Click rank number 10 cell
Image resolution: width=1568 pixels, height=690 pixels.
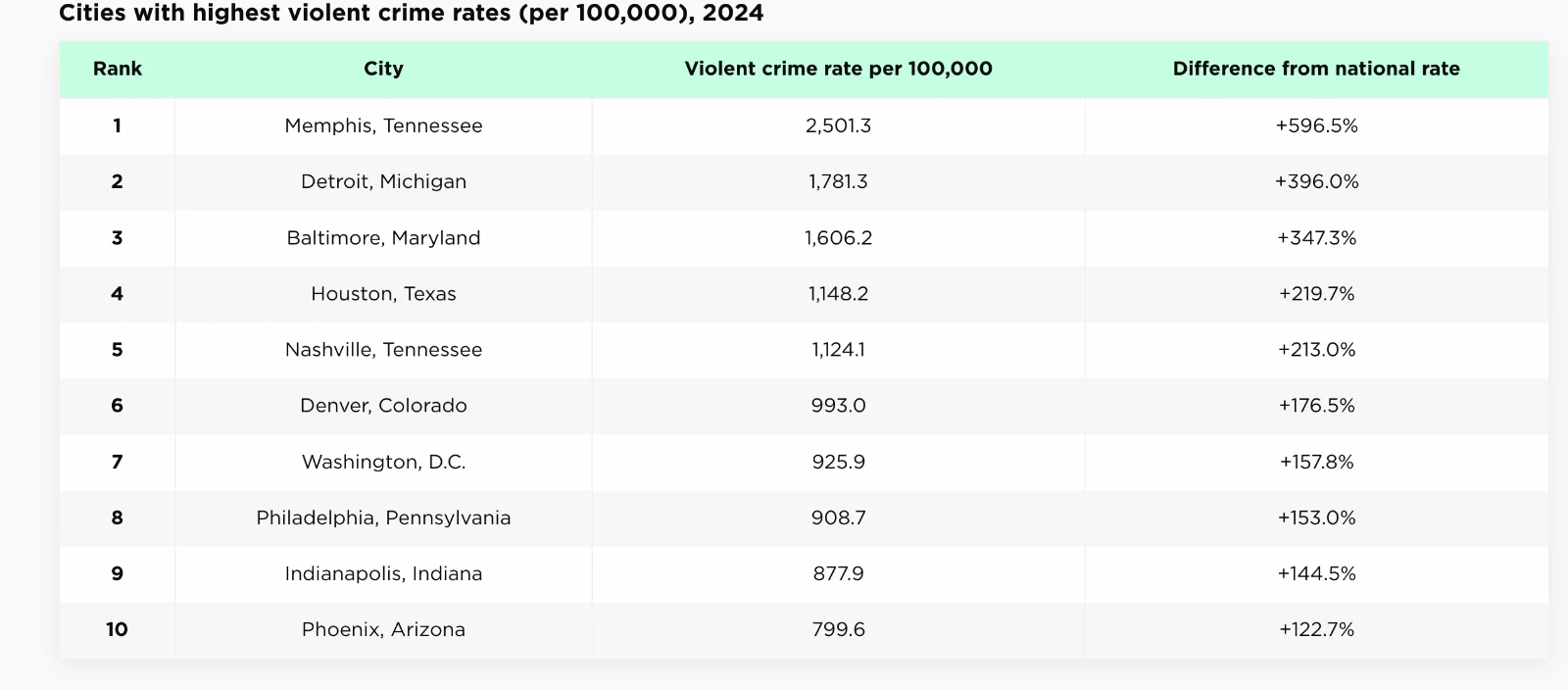(x=118, y=629)
